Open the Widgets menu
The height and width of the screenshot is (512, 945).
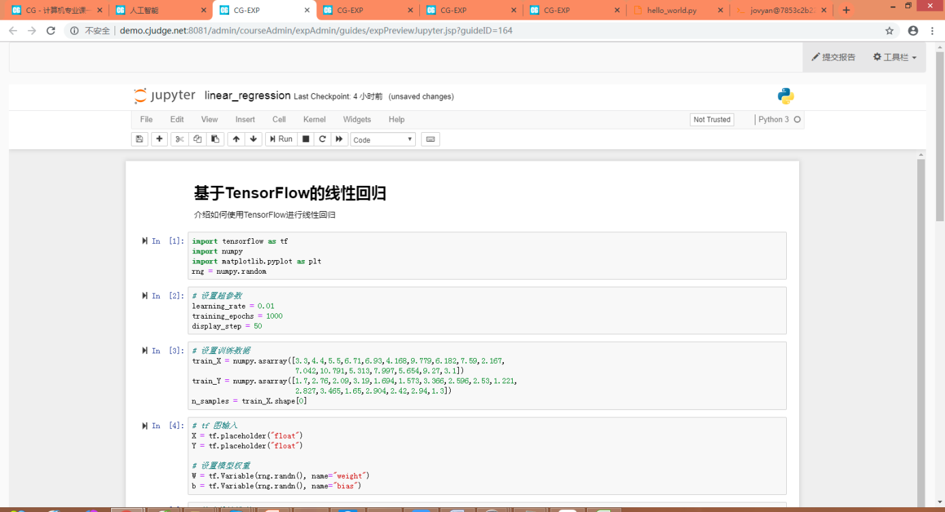pyautogui.click(x=357, y=119)
